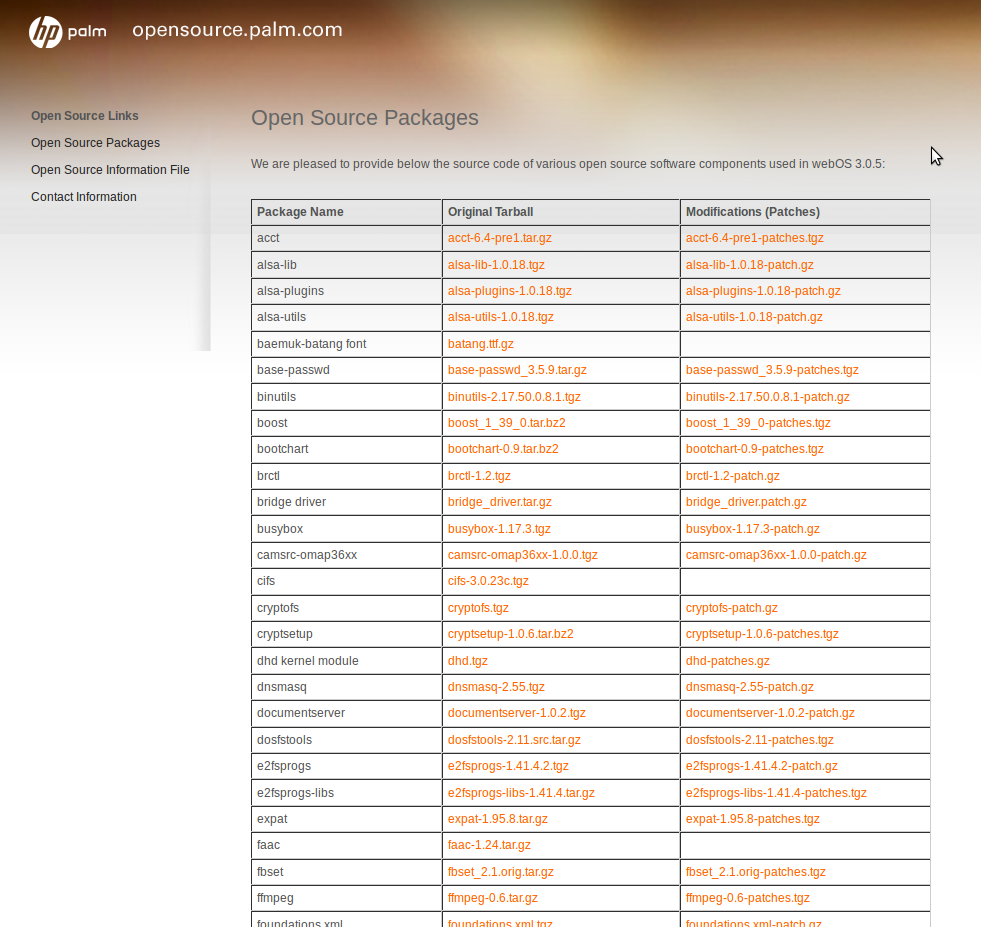981x927 pixels.
Task: Download camsrc-omap36xx-1.0.0.tgz
Action: pos(522,555)
